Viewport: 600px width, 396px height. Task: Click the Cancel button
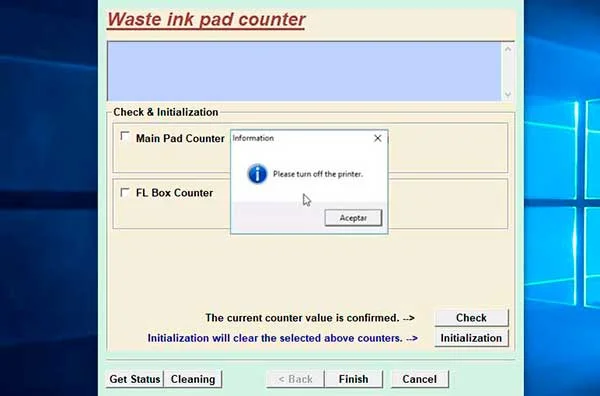coord(419,379)
